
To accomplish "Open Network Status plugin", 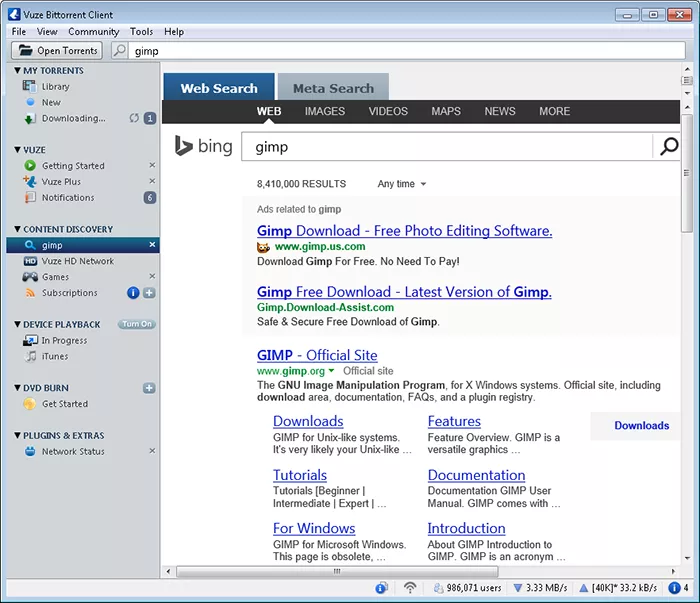I will tap(73, 451).
